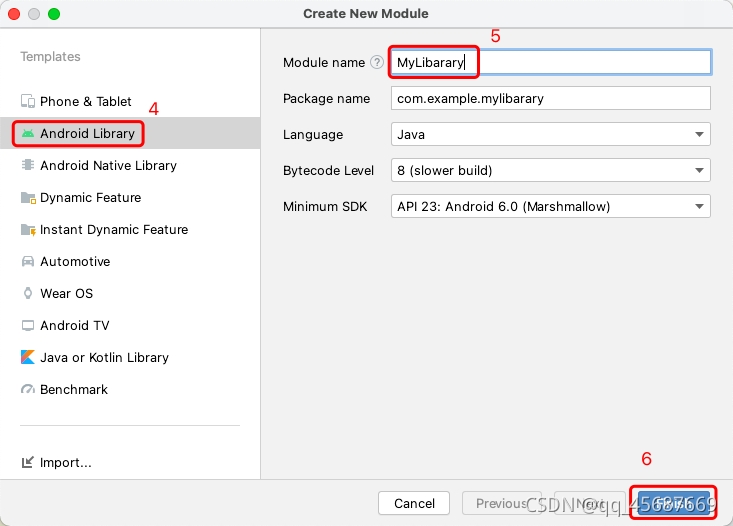Open the Bytecode Level dropdown

(551, 170)
